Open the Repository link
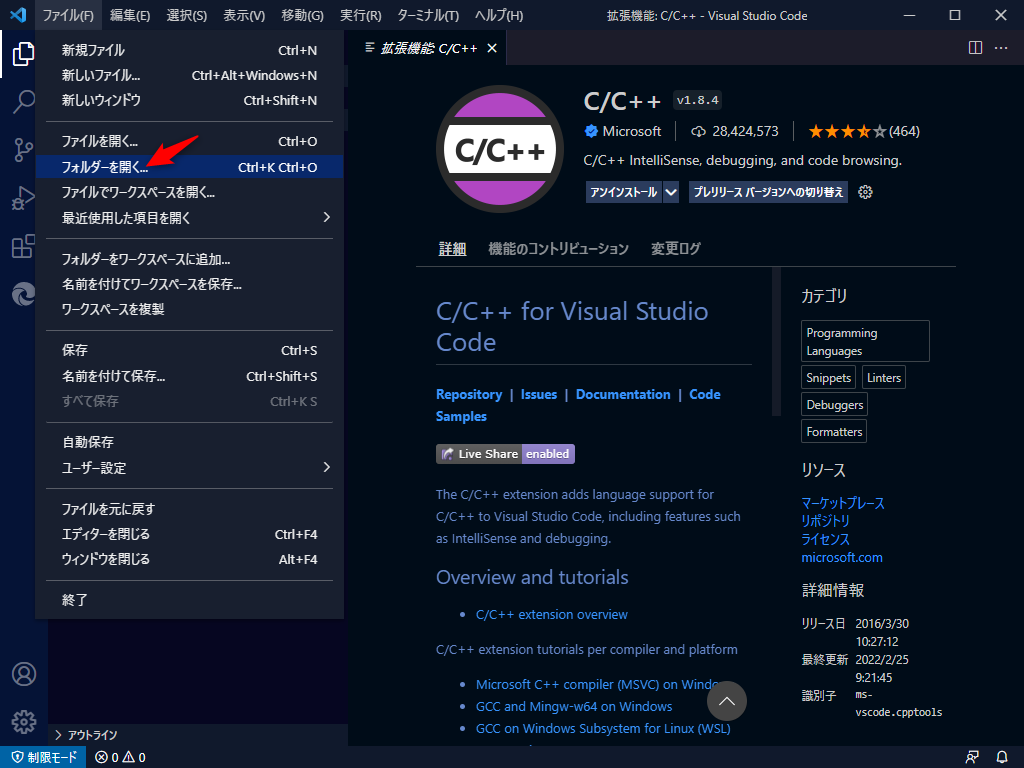Image resolution: width=1024 pixels, height=768 pixels. (469, 394)
